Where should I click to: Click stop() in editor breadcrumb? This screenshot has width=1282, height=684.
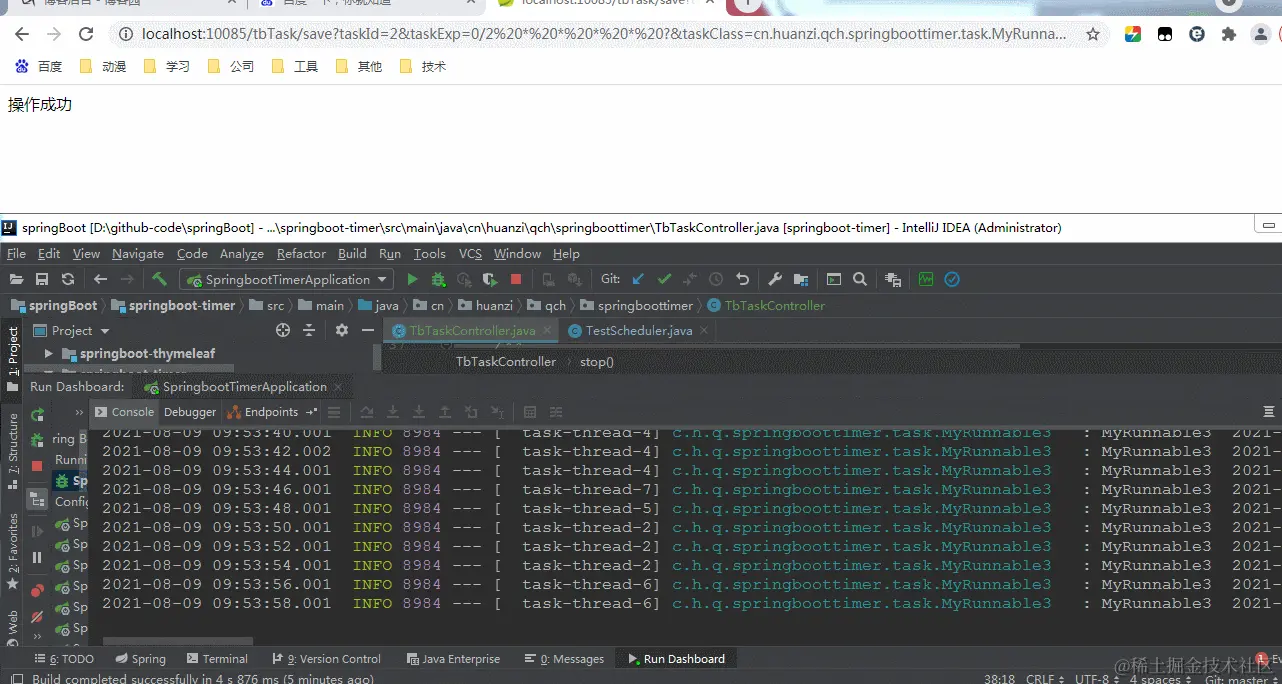click(597, 362)
